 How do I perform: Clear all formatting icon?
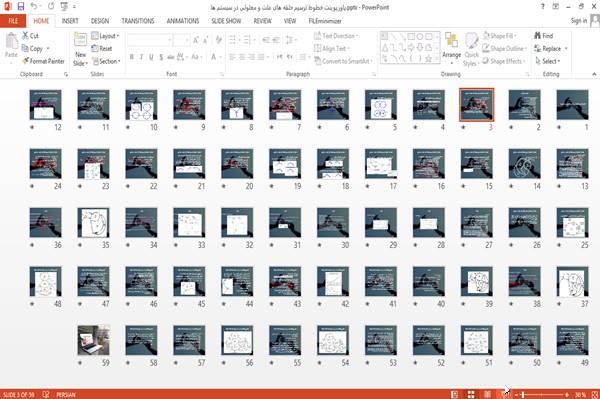219,40
